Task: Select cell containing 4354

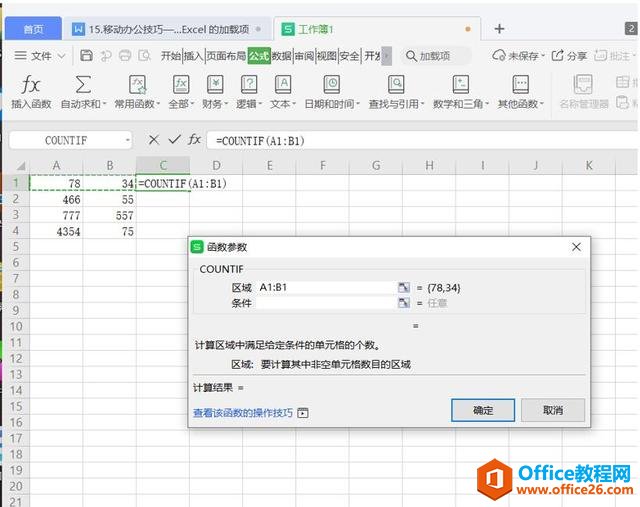Action: point(56,231)
